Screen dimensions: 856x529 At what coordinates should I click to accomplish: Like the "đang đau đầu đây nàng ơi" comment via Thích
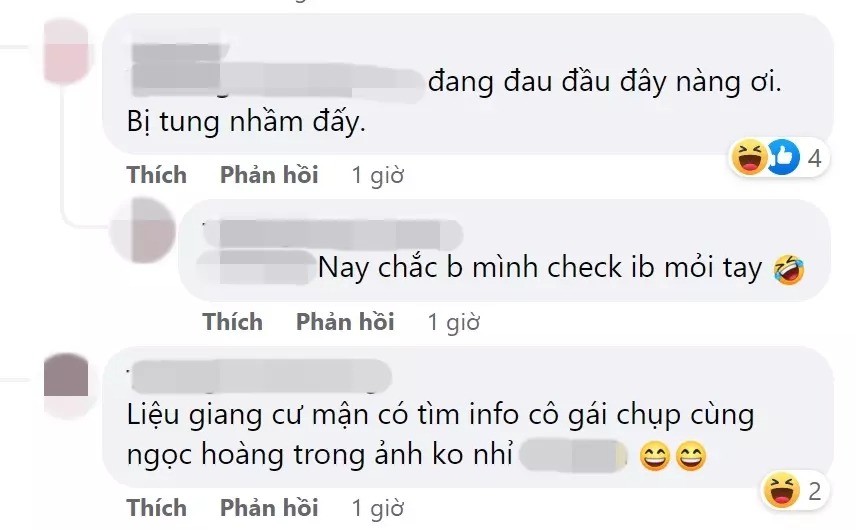click(x=157, y=175)
